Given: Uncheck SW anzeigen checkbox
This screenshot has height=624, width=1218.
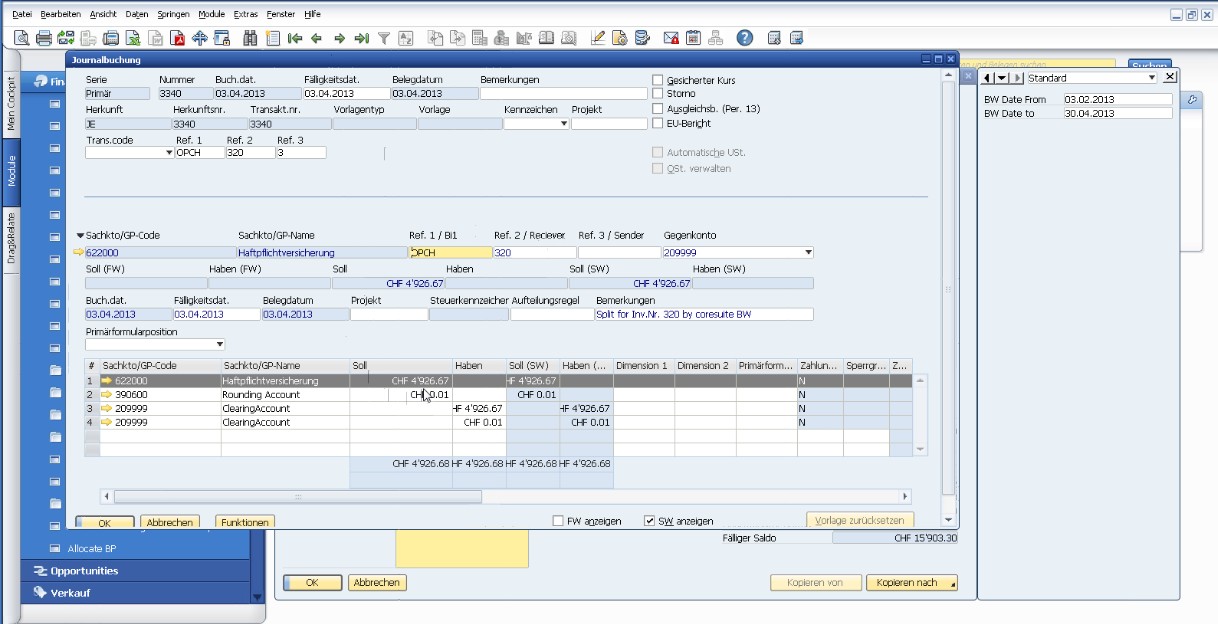Looking at the screenshot, I should 649,521.
